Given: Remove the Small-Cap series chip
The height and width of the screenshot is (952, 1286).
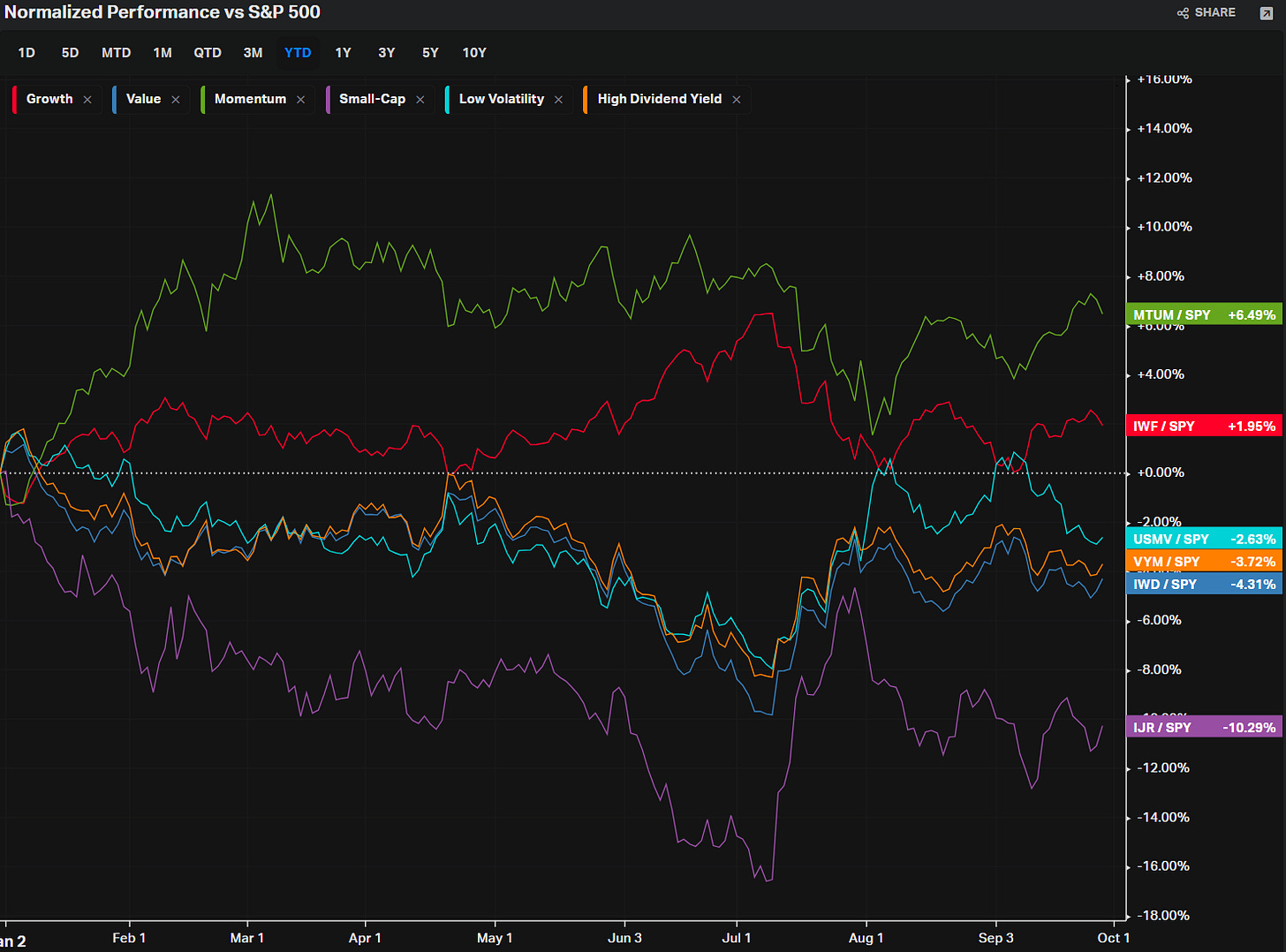Looking at the screenshot, I should pyautogui.click(x=420, y=100).
